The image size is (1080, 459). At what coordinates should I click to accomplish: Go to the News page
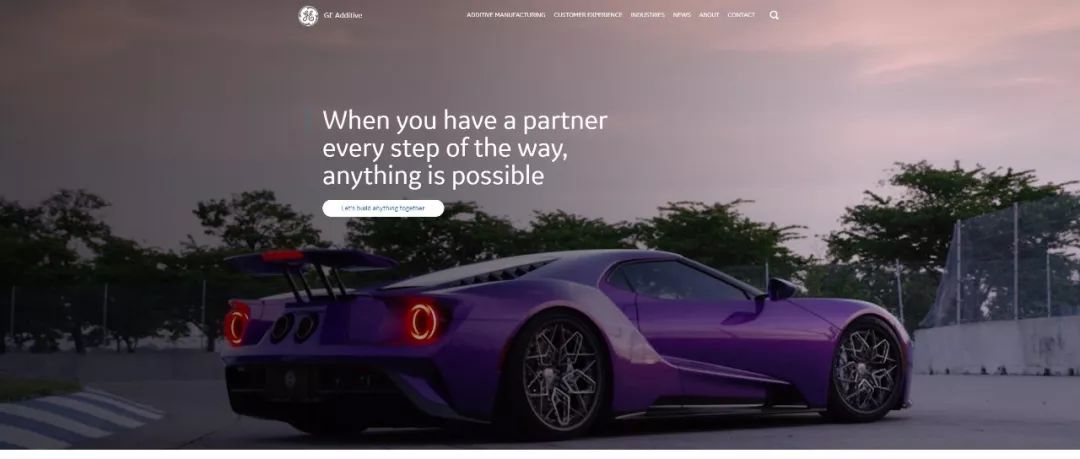(x=682, y=15)
